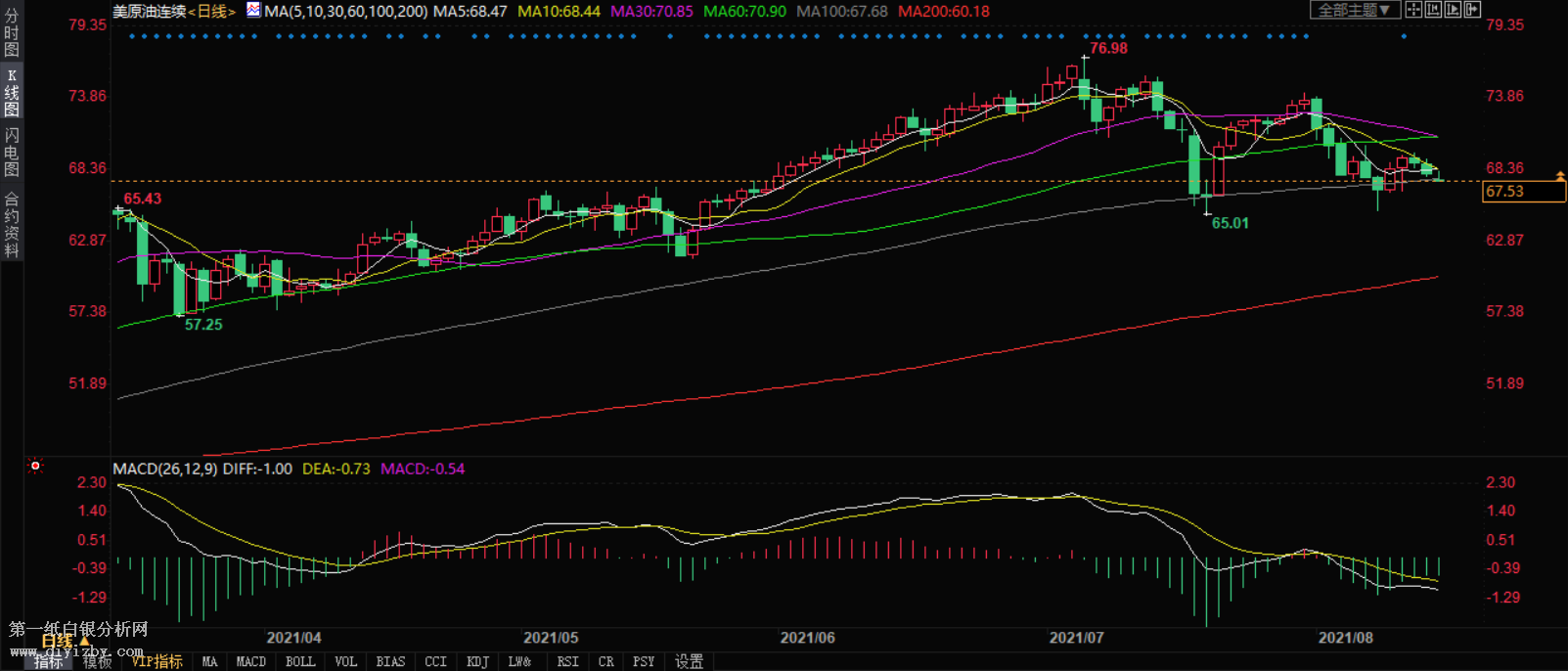Click the first blue event dot in top row

[x=132, y=36]
